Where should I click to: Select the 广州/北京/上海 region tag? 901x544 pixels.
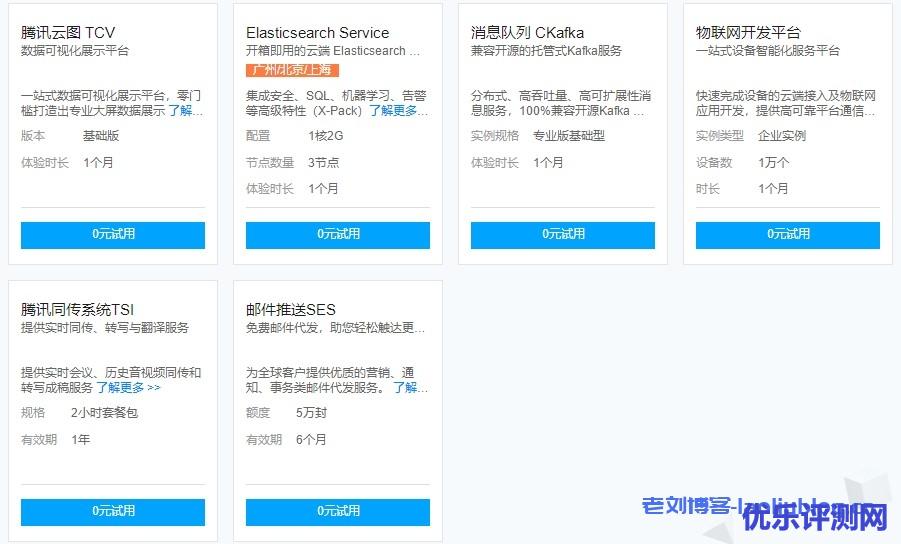[x=293, y=70]
